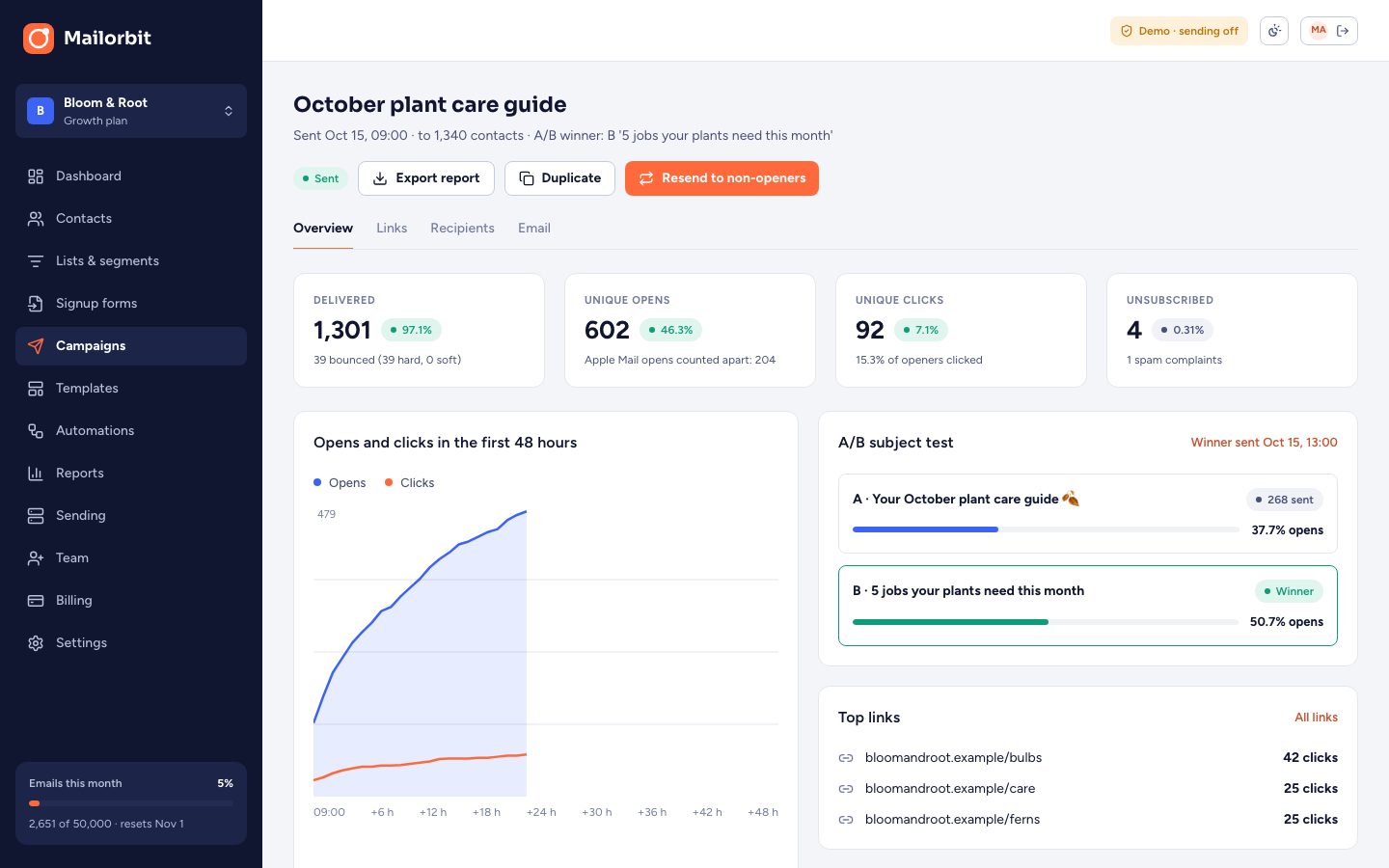Click the emails this month usage bar
The image size is (1389, 868).
[x=131, y=803]
